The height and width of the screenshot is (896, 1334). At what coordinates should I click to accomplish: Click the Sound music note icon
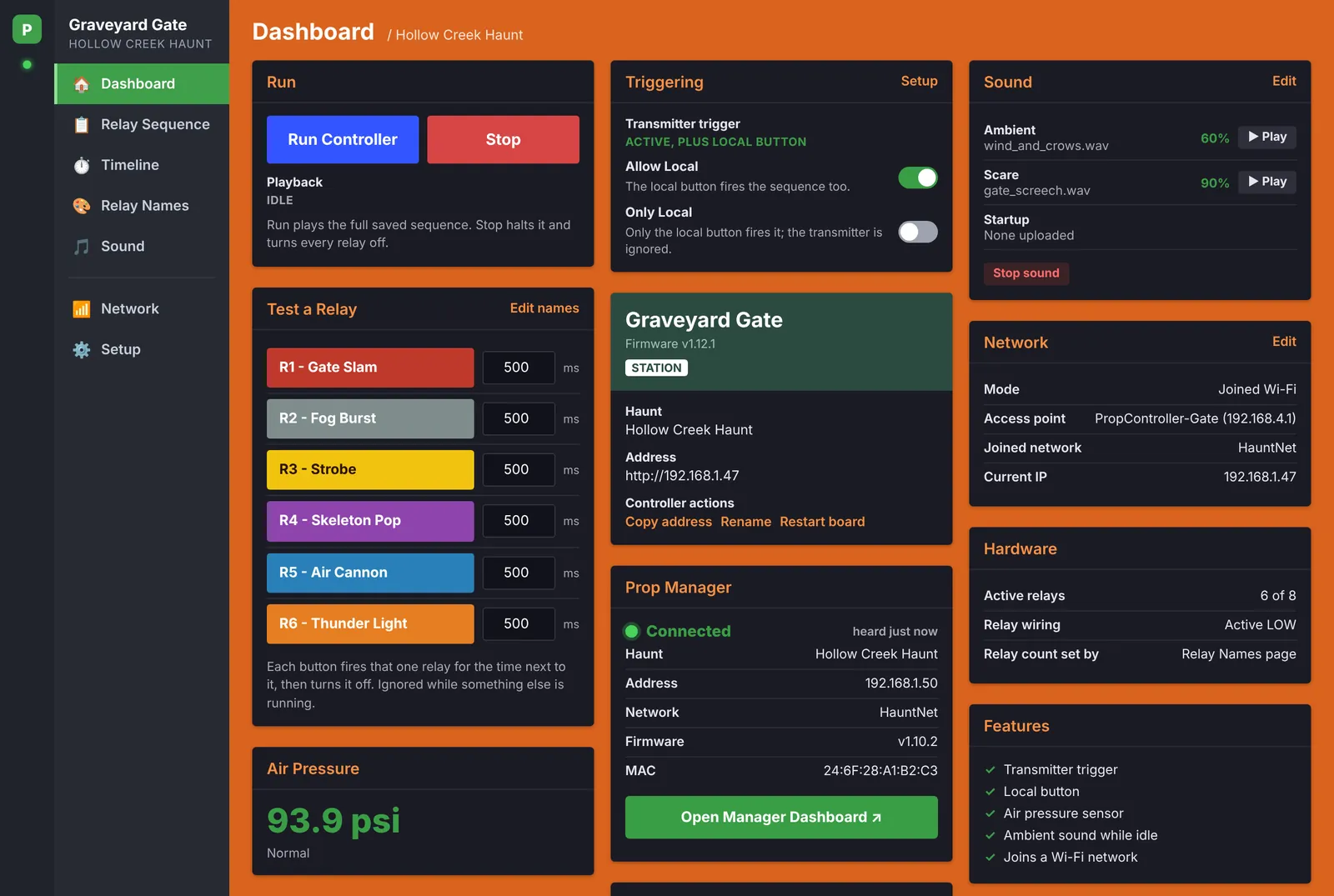(x=81, y=247)
